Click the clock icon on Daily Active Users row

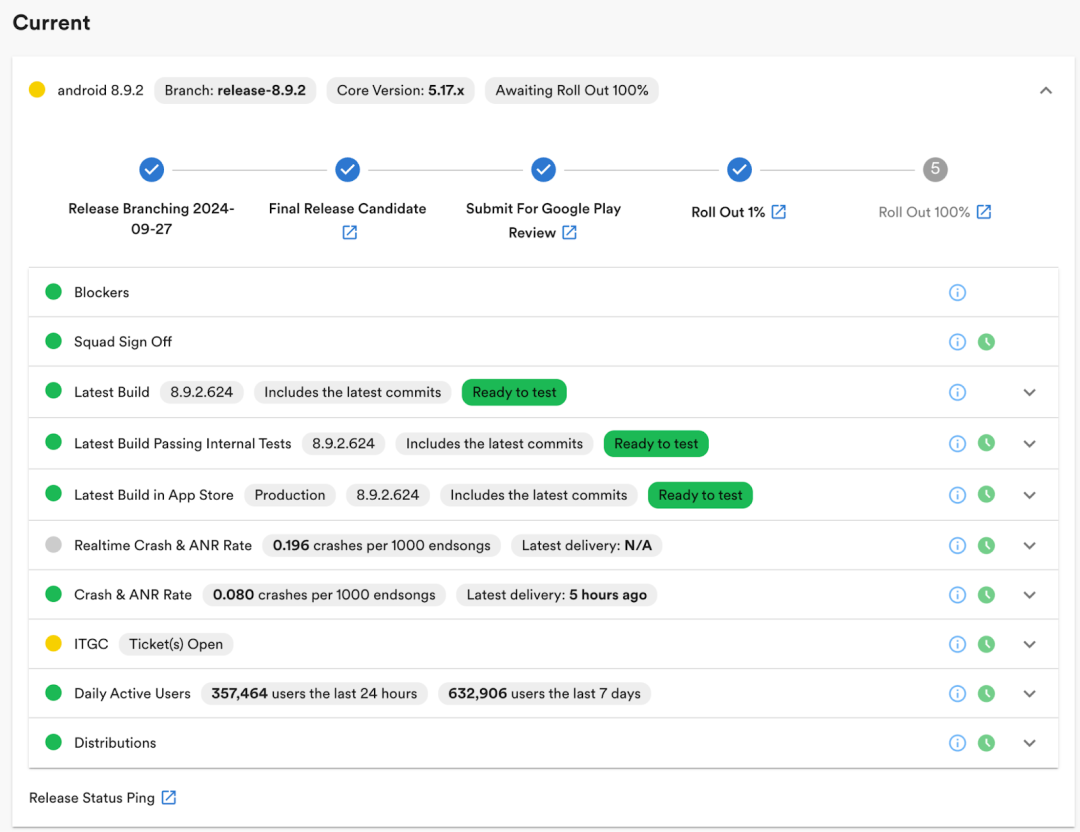pos(986,694)
